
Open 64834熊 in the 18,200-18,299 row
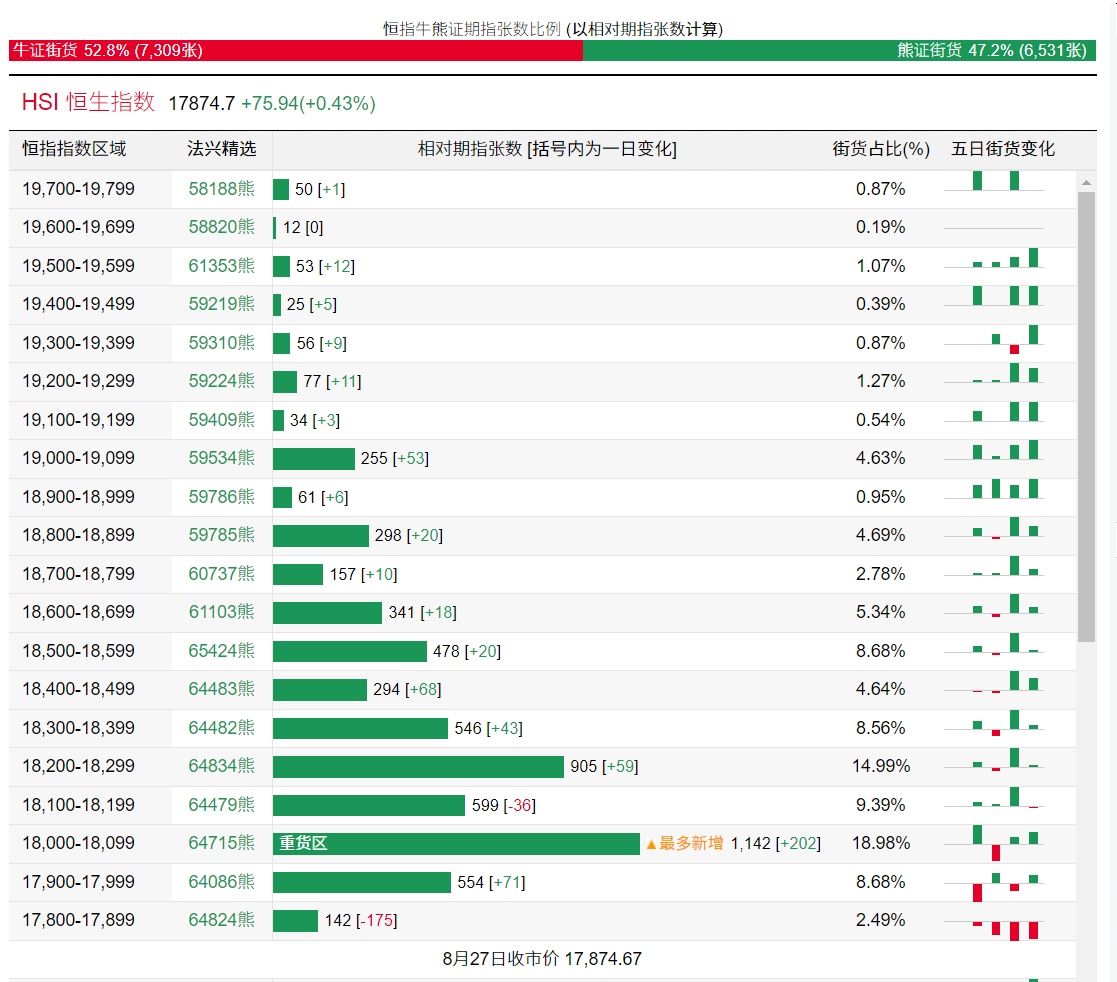click(x=221, y=766)
